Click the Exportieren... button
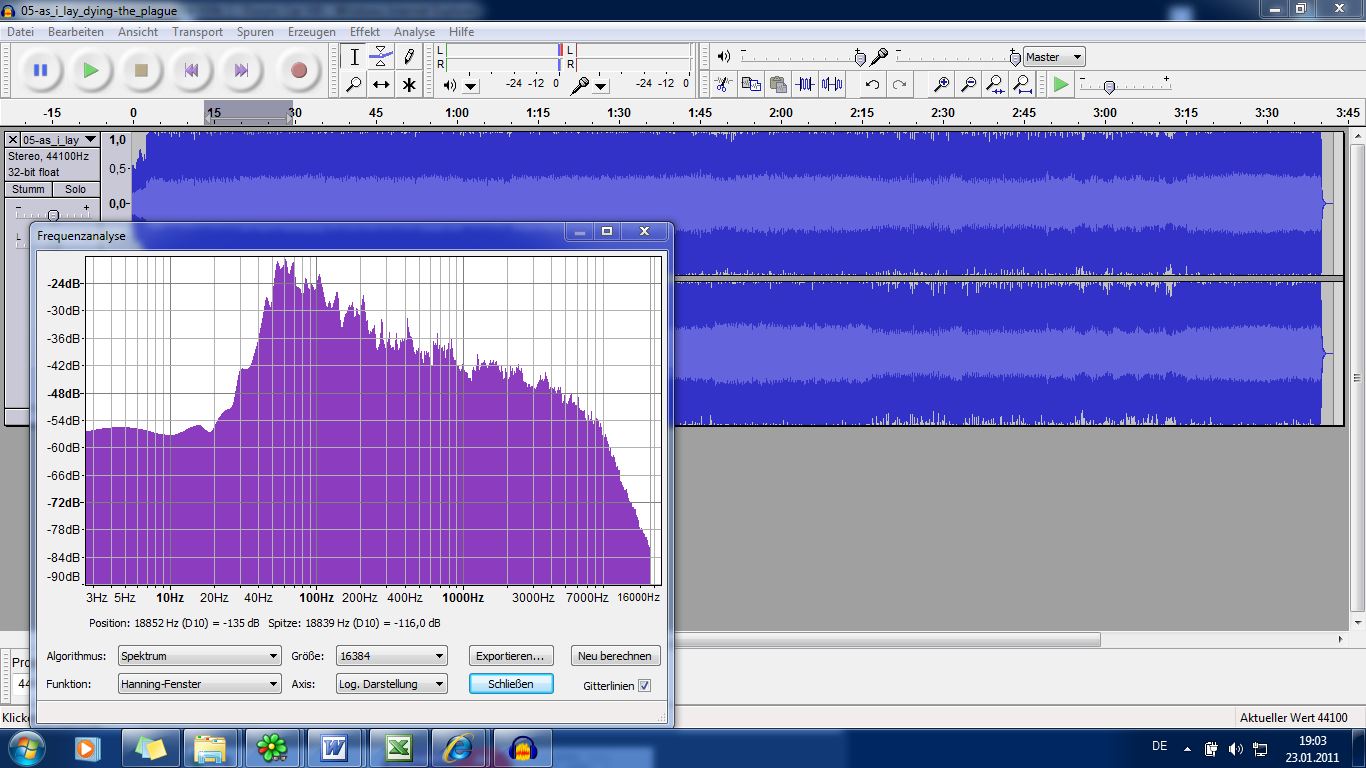 (x=510, y=656)
